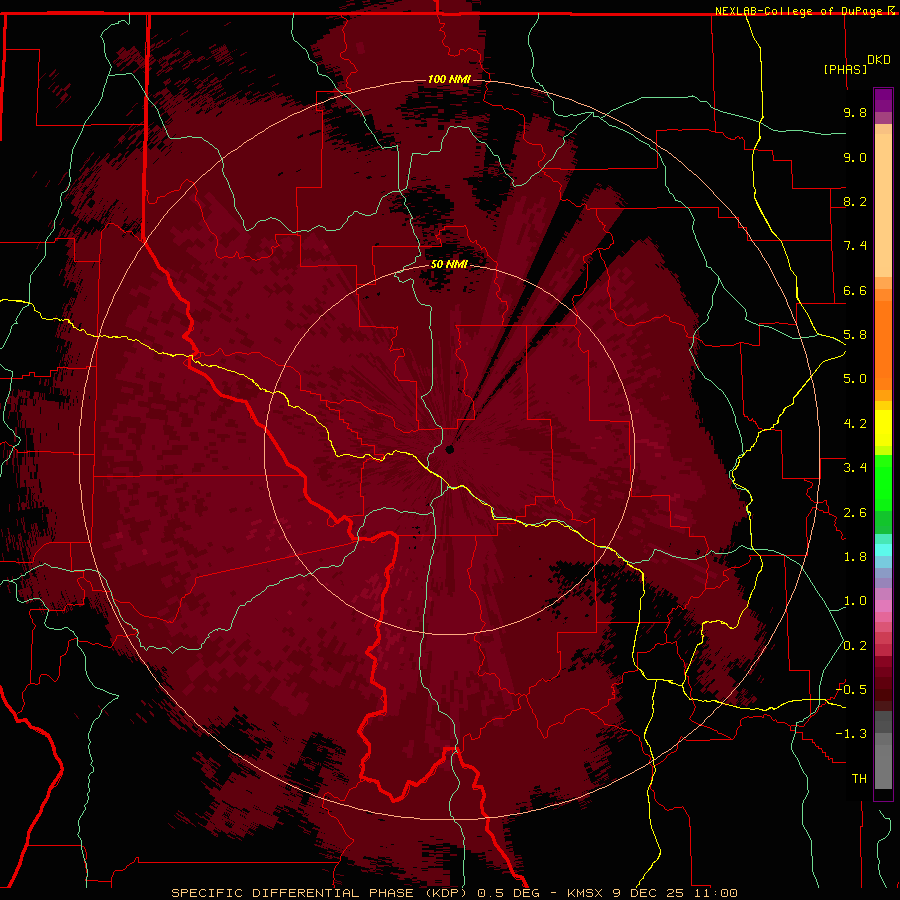This screenshot has width=900, height=900.
Task: Click the KMSX radar site center dot
Action: (x=449, y=449)
